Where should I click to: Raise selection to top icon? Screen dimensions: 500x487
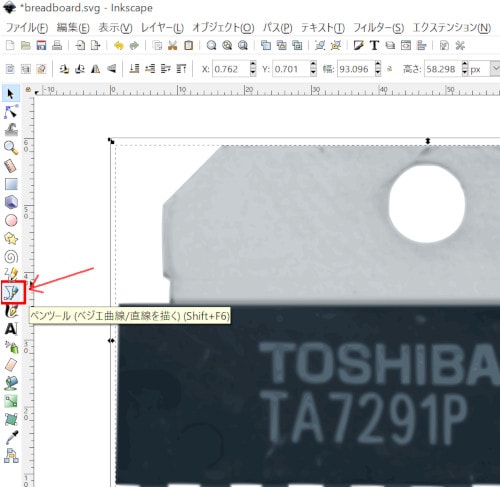(182, 69)
